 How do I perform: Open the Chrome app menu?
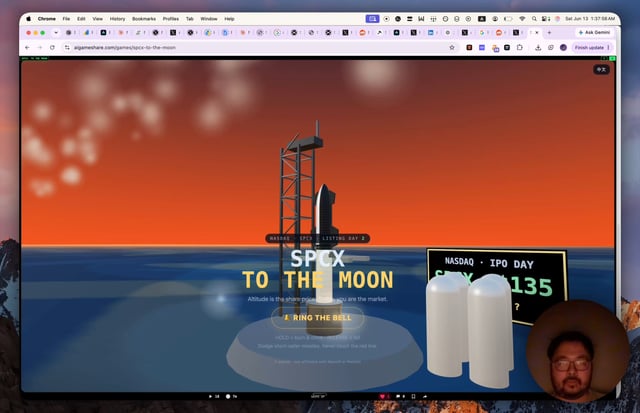[47, 19]
